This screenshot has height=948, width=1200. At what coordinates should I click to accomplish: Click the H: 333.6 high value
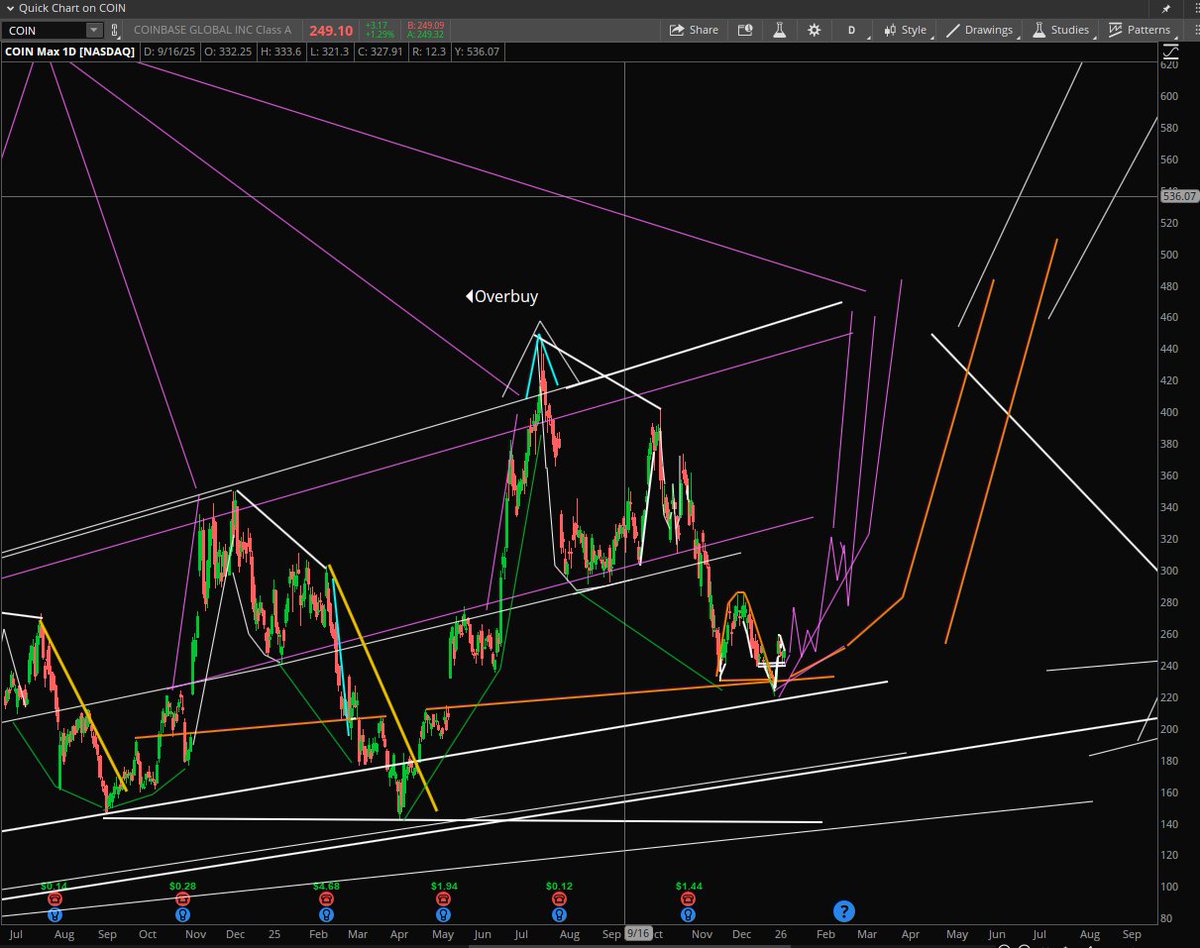[282, 52]
